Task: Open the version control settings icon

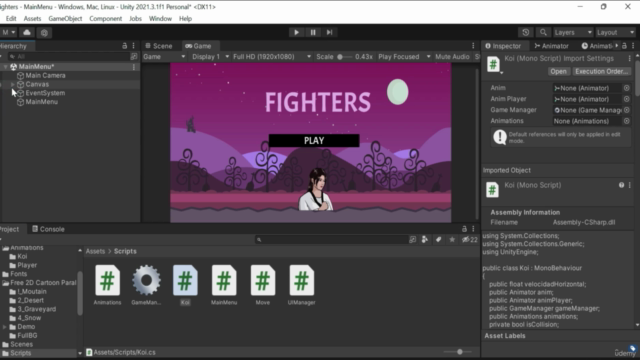Action: [x=44, y=32]
